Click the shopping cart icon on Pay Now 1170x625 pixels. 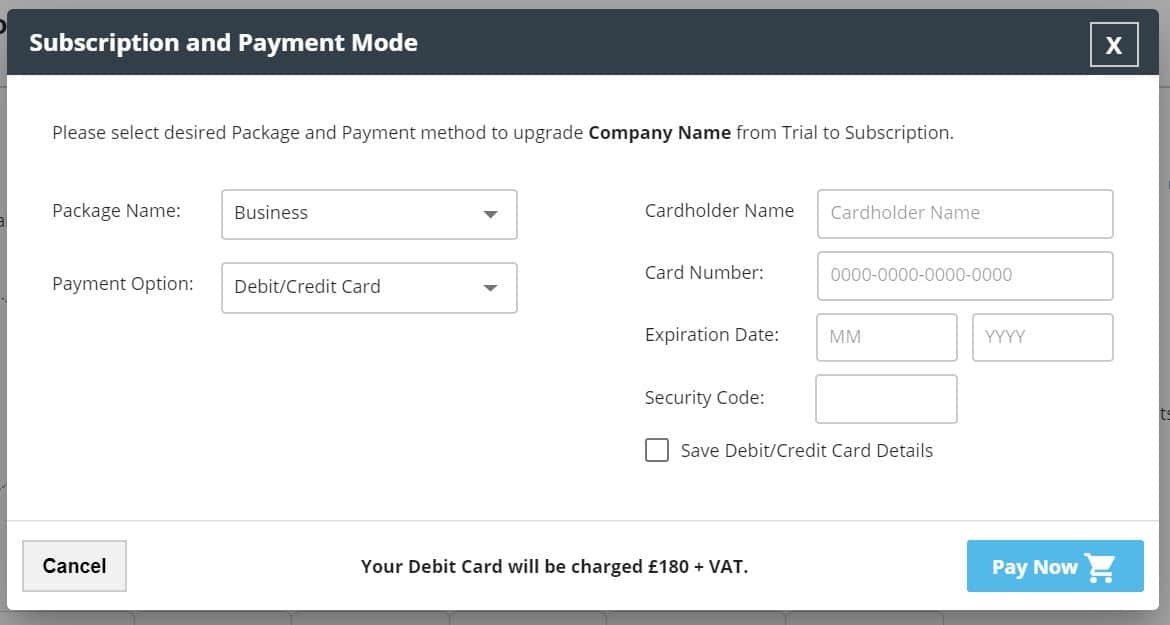click(x=1100, y=567)
